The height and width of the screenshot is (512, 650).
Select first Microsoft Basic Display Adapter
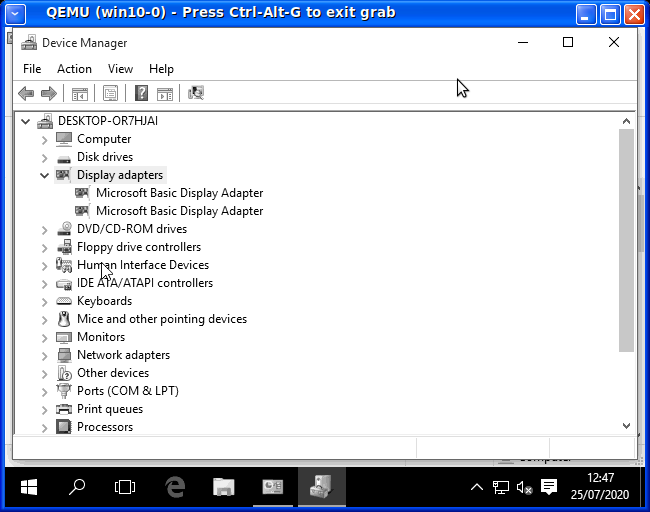coord(179,193)
